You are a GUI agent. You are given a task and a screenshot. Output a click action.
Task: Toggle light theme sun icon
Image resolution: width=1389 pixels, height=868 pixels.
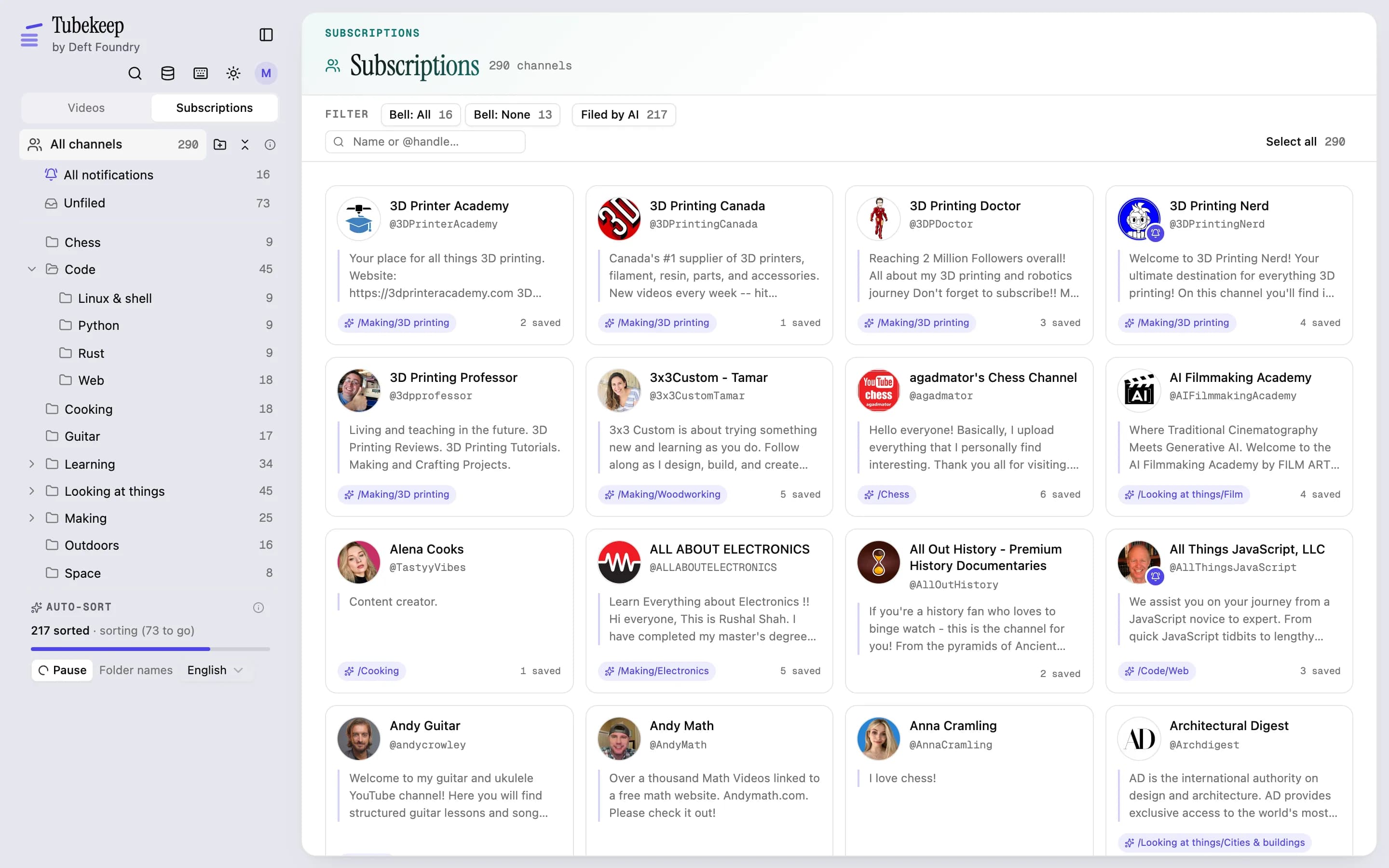click(x=233, y=73)
